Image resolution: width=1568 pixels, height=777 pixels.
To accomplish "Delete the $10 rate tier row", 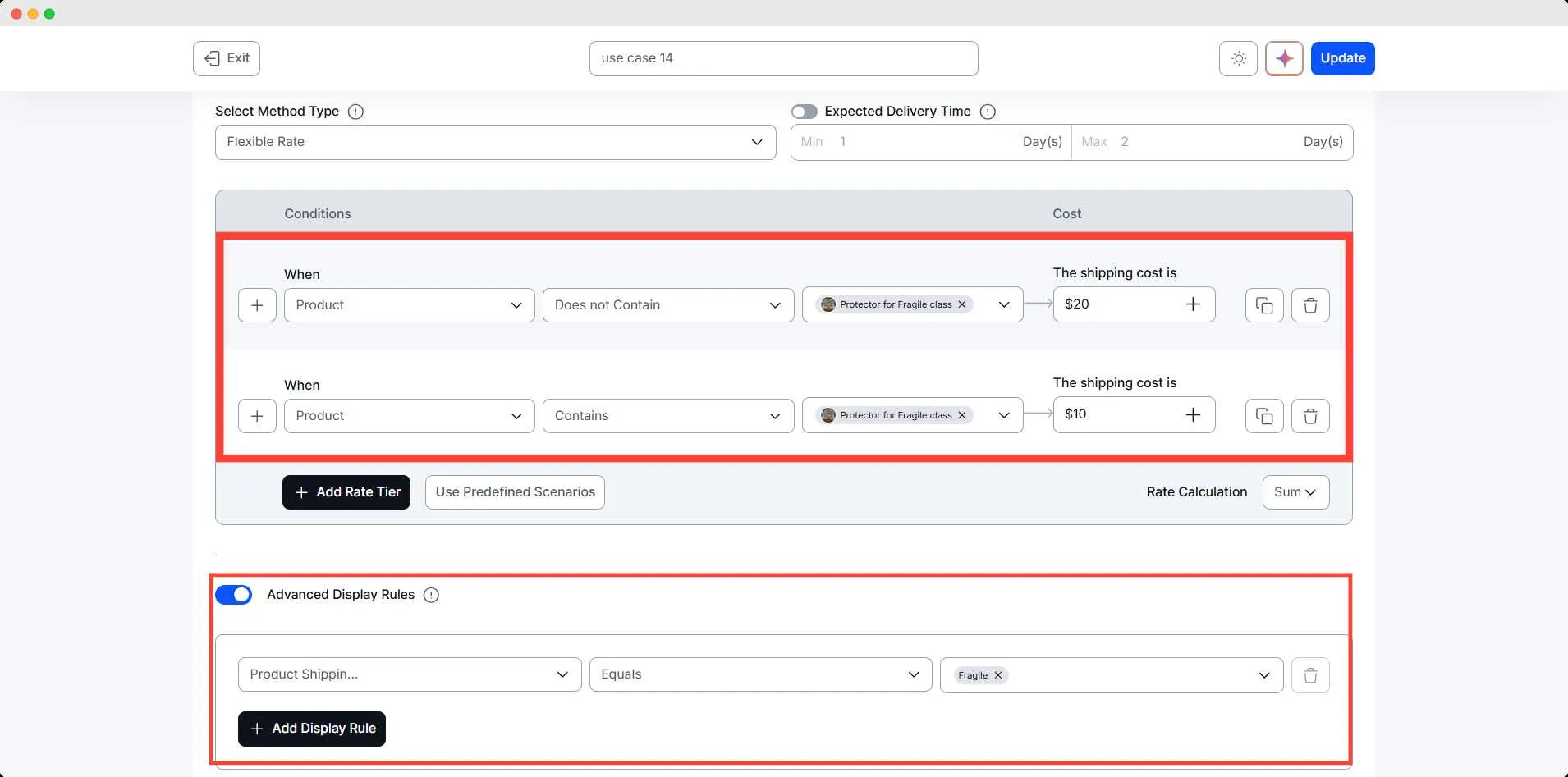I will 1310,416.
